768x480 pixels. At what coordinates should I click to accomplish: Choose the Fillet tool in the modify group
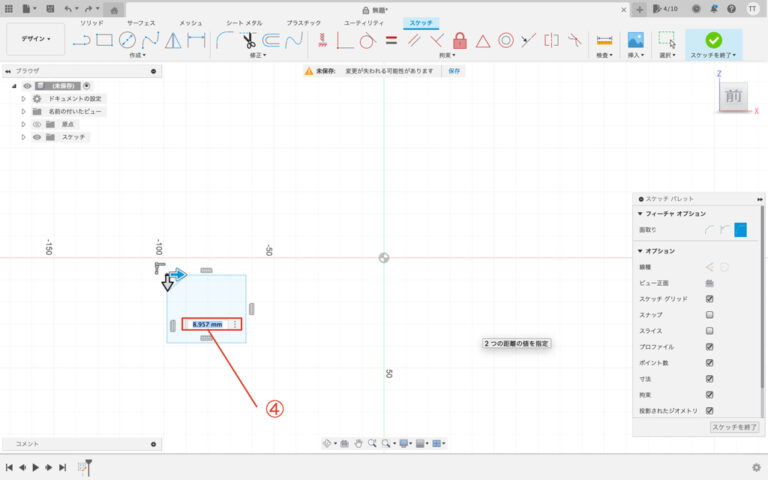(225, 41)
